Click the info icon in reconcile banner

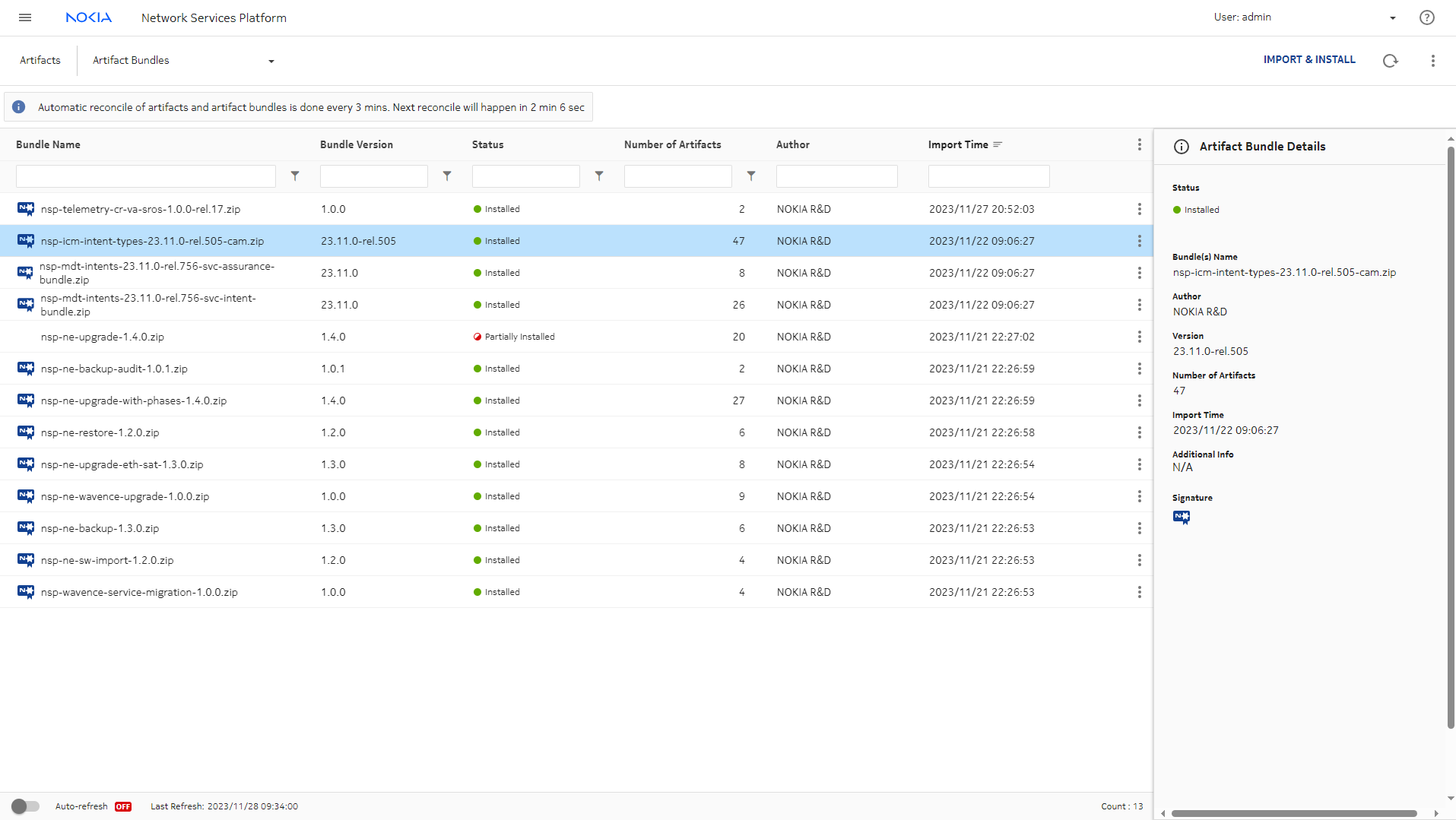pos(18,107)
